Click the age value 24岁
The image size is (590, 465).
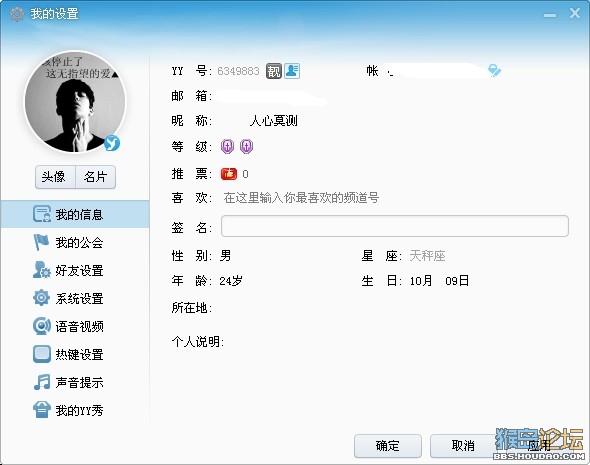pyautogui.click(x=231, y=281)
